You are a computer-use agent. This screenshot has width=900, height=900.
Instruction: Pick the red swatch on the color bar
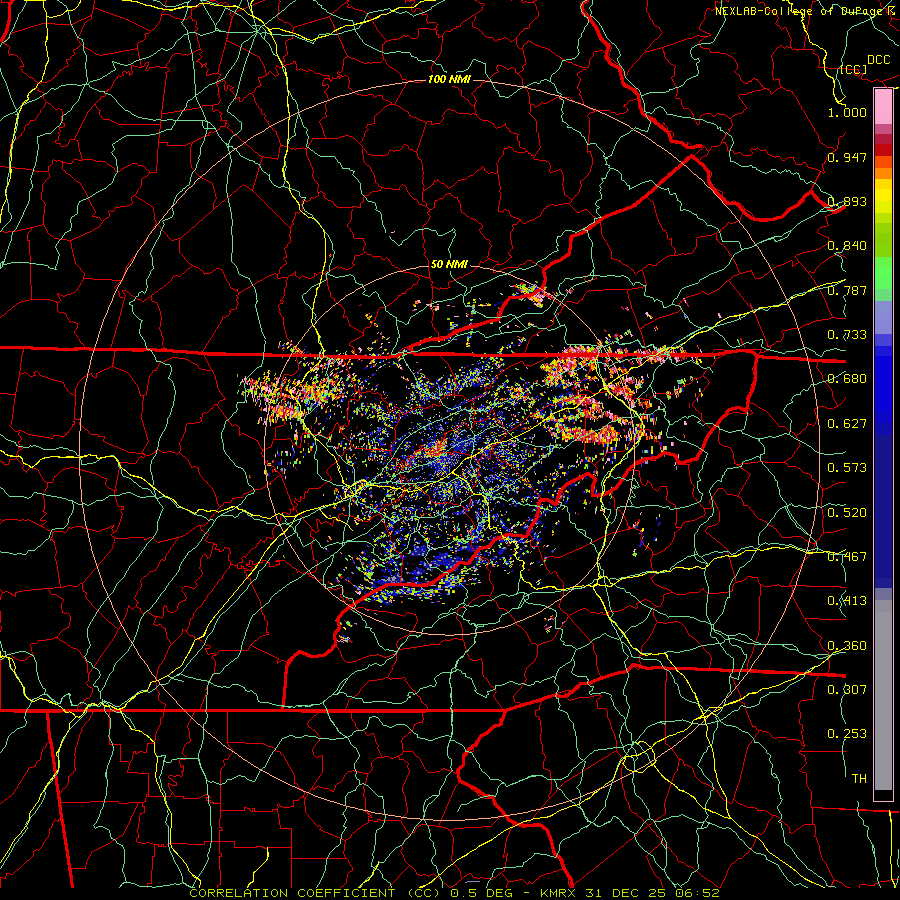883,149
